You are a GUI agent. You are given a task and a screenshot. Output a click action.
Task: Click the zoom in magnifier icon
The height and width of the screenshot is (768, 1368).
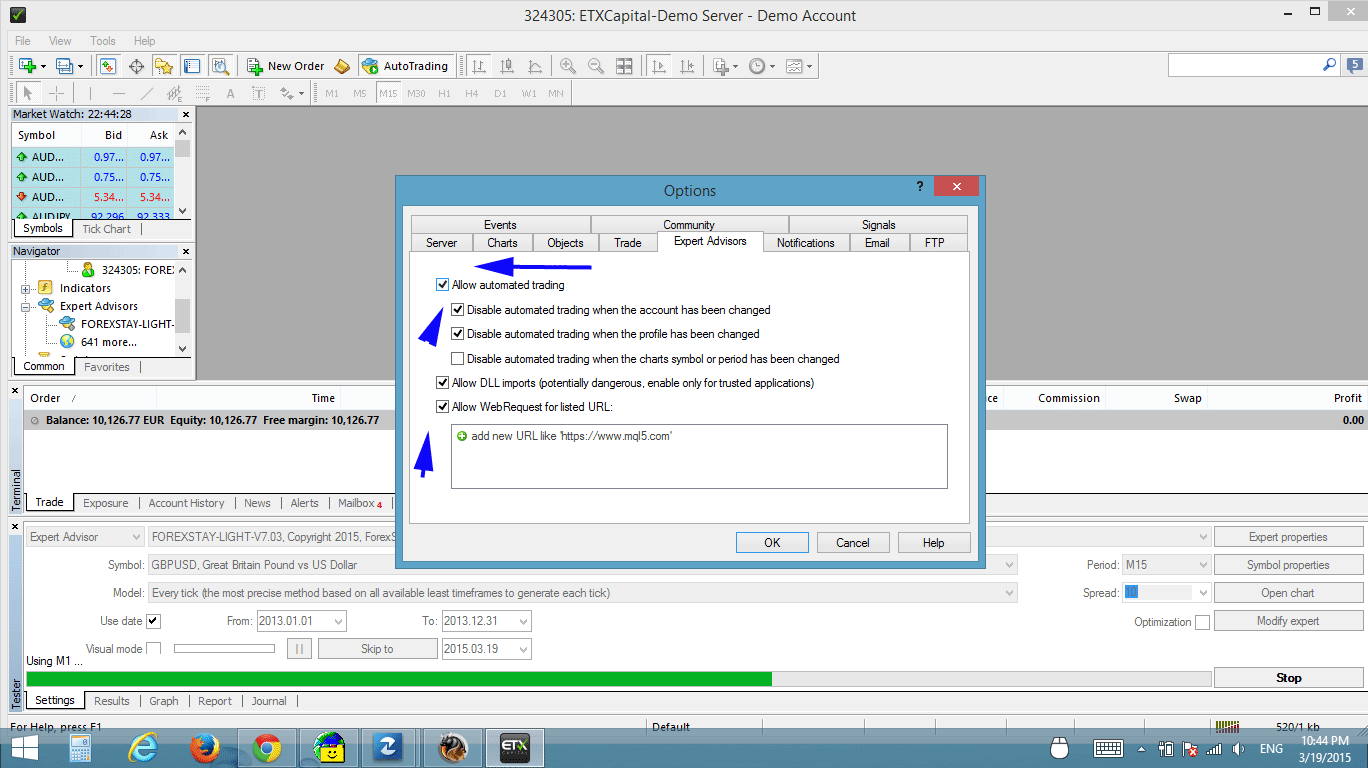pos(568,66)
